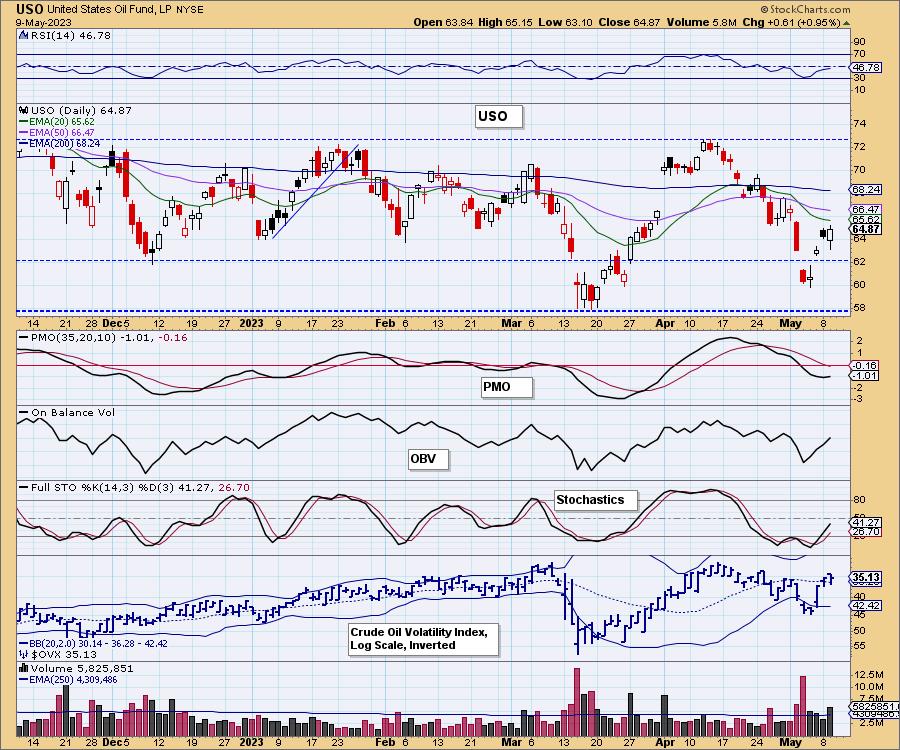Image resolution: width=900 pixels, height=750 pixels.
Task: Click the volume bars icon beside Volume 5,825,851
Action: pyautogui.click(x=24, y=668)
